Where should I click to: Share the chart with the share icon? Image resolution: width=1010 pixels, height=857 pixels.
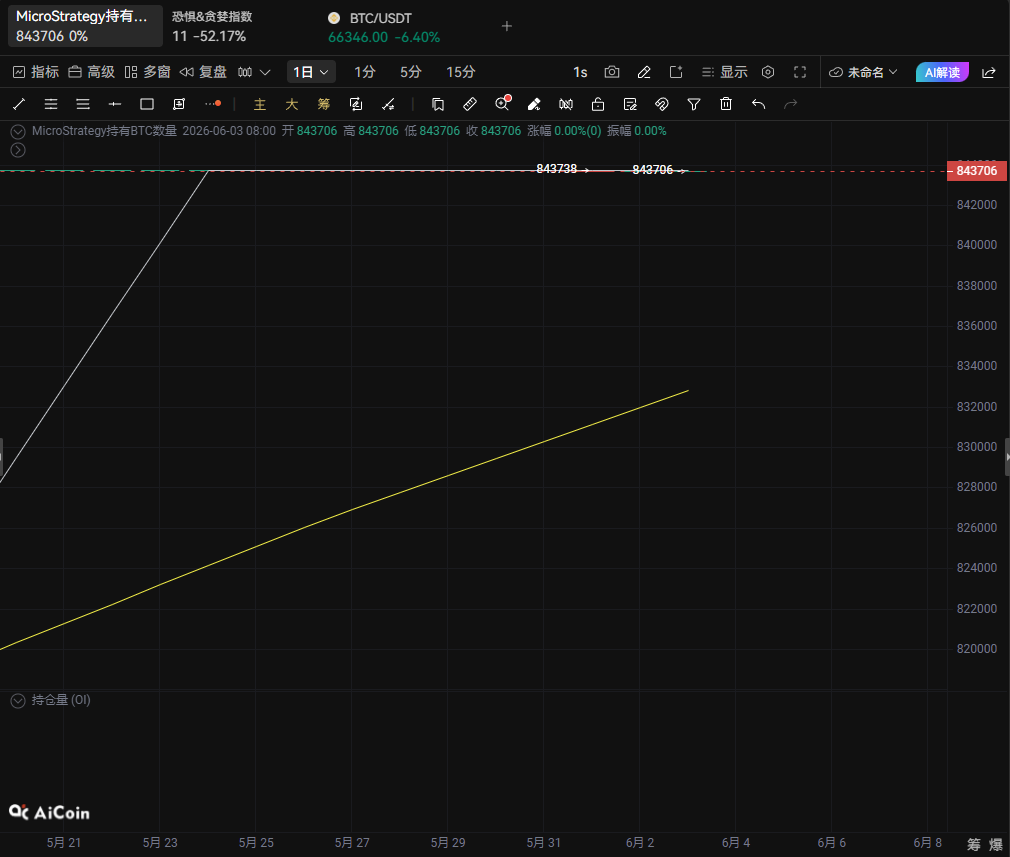989,72
